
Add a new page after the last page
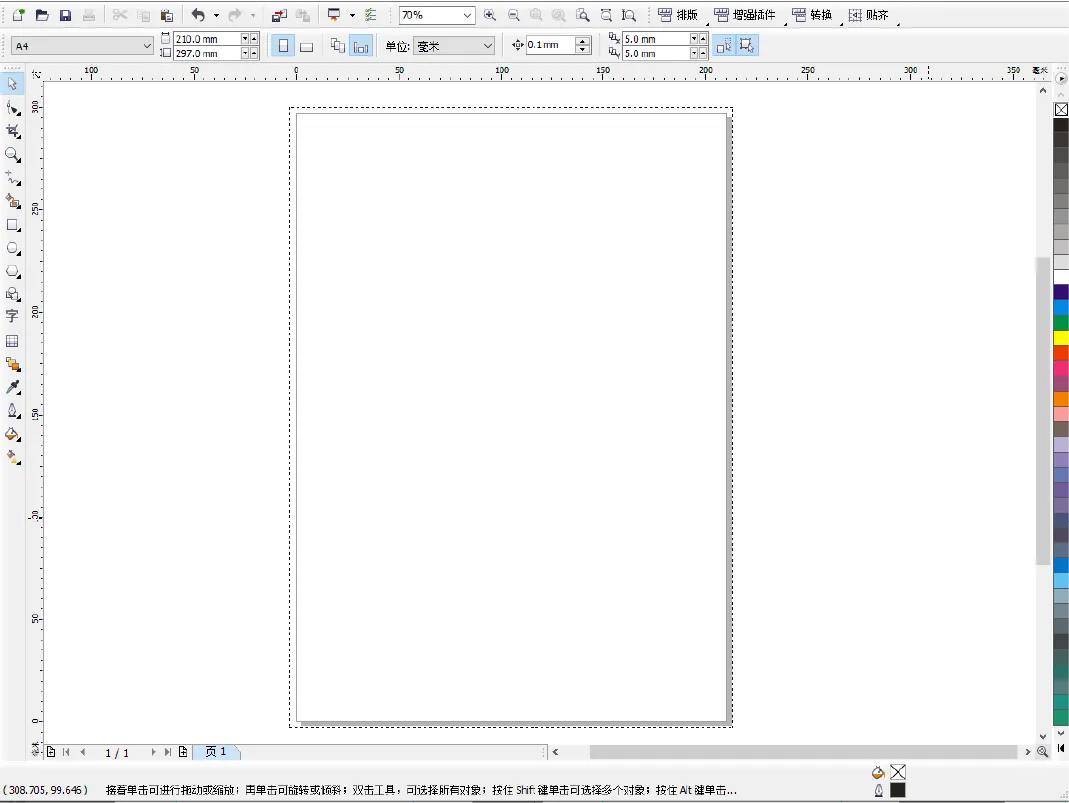coord(183,752)
